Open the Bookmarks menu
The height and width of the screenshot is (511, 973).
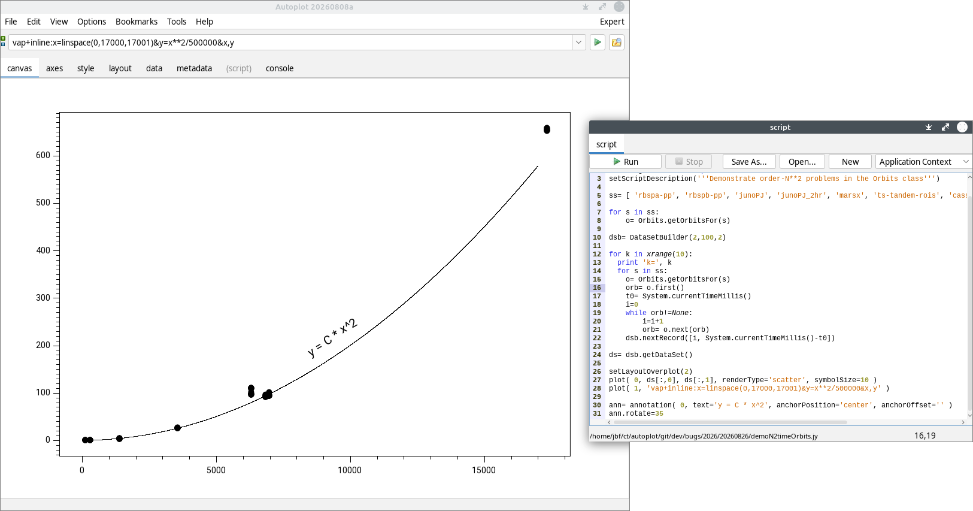coord(137,21)
